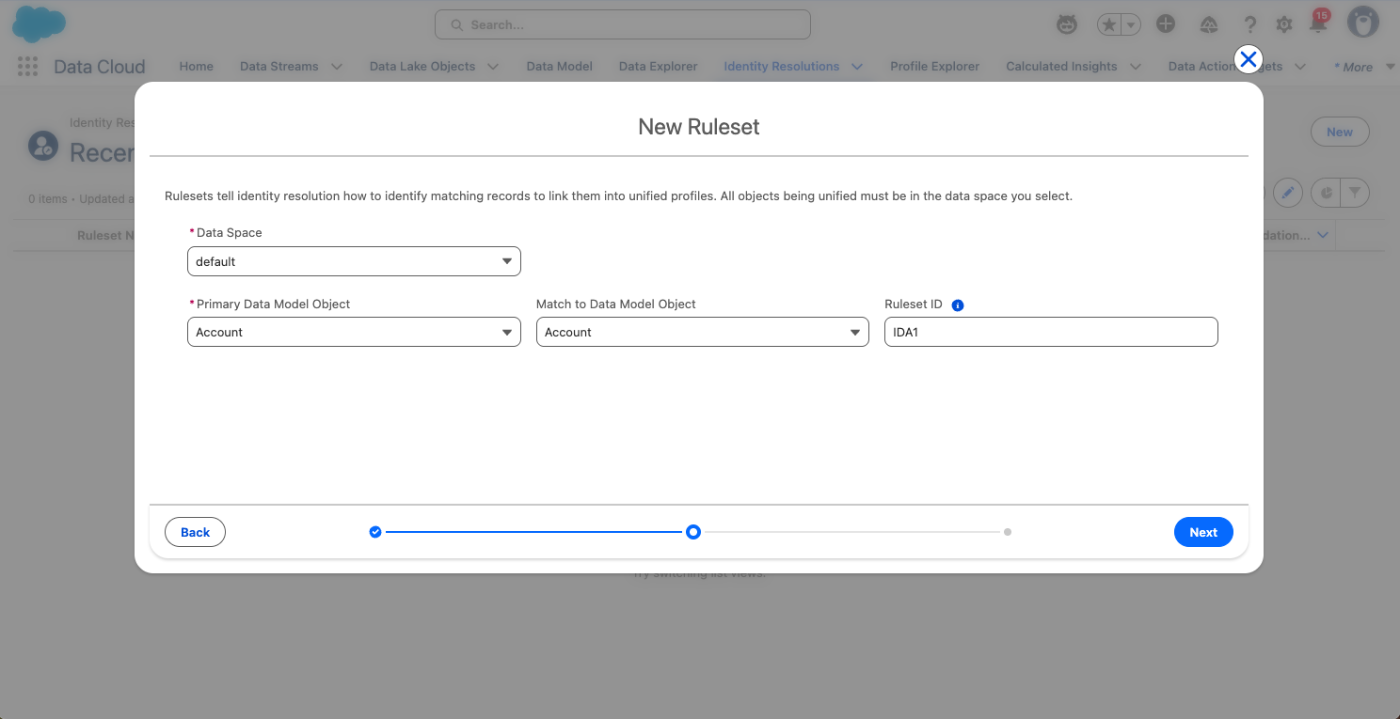The height and width of the screenshot is (719, 1400).
Task: Click the Data Cloud app name
Action: pos(99,67)
